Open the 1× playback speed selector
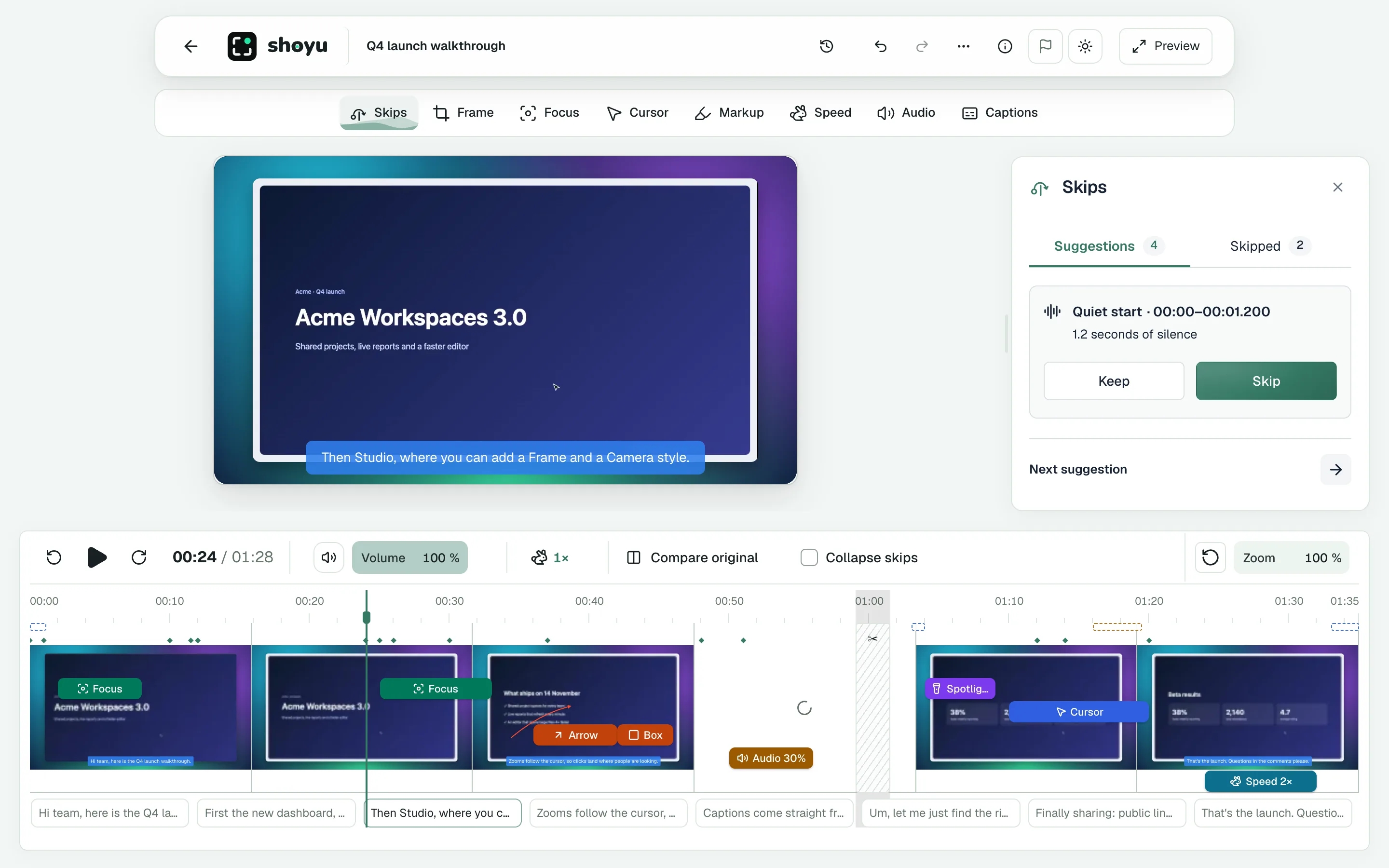Screen dimensions: 1389x868 coord(550,557)
